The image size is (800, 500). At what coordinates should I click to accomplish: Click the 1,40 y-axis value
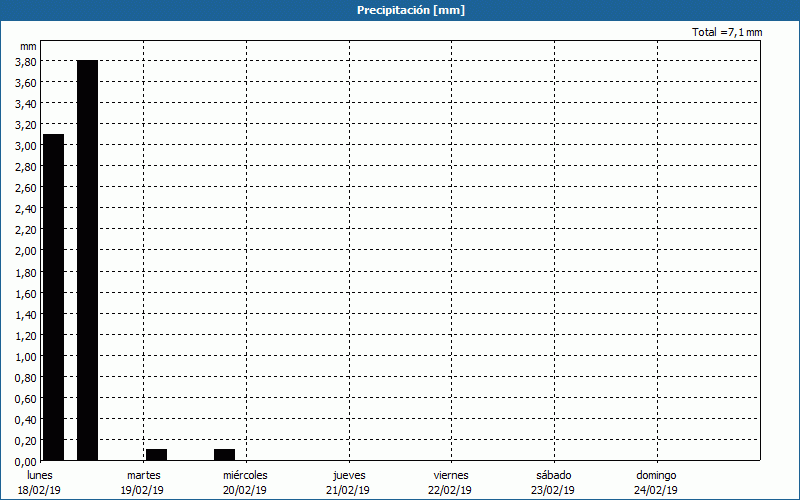coord(26,314)
